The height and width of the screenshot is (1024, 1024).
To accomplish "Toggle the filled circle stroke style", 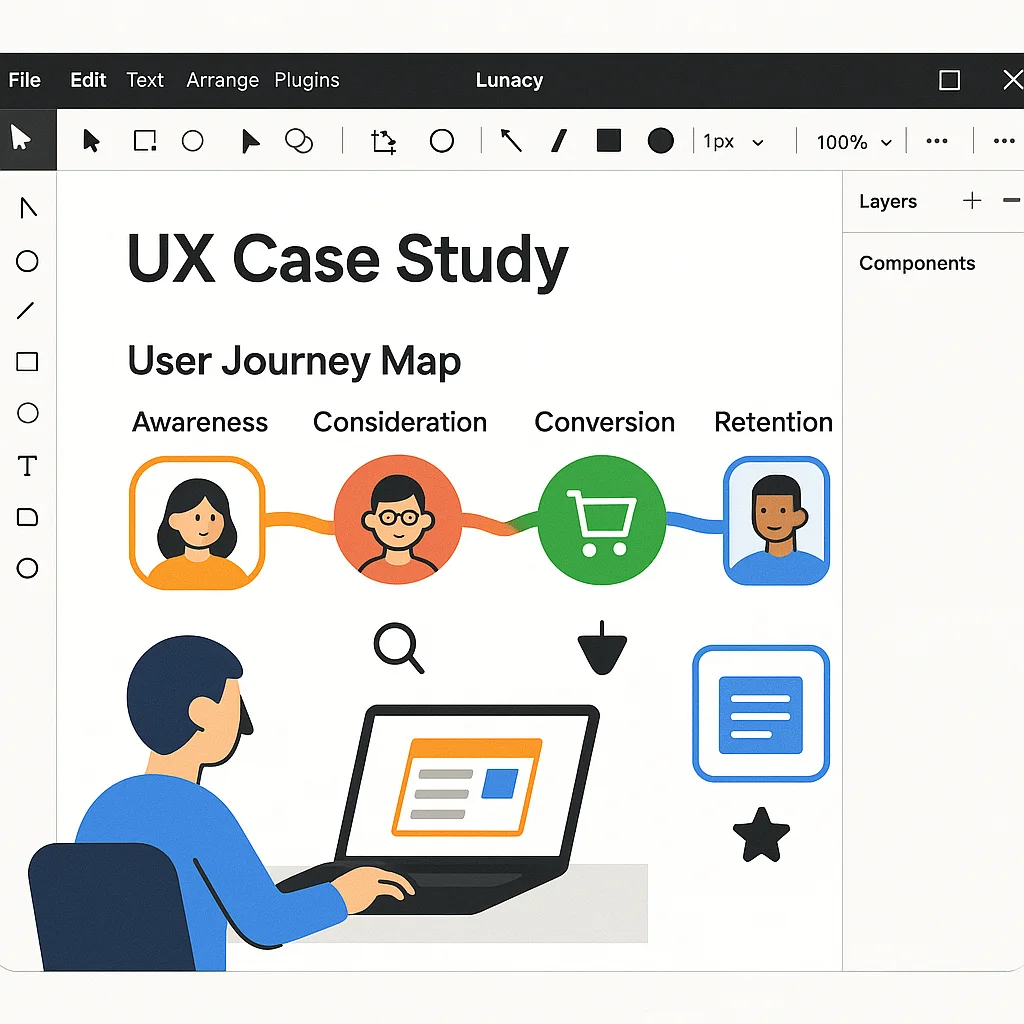I will [660, 141].
